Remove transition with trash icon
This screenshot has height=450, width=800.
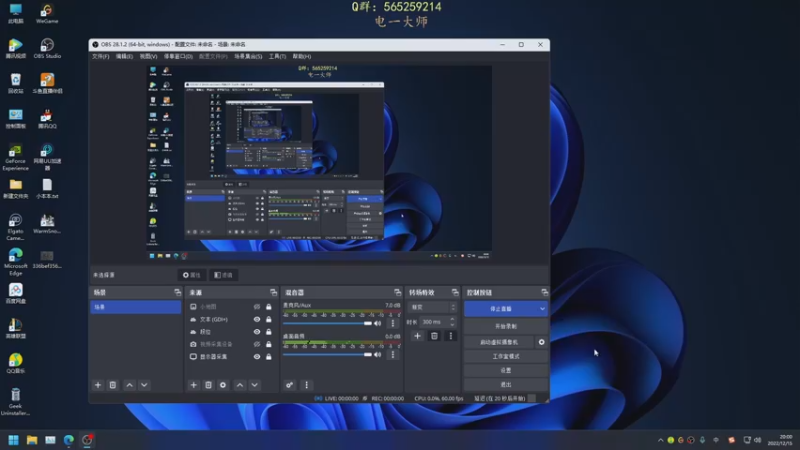coord(434,336)
